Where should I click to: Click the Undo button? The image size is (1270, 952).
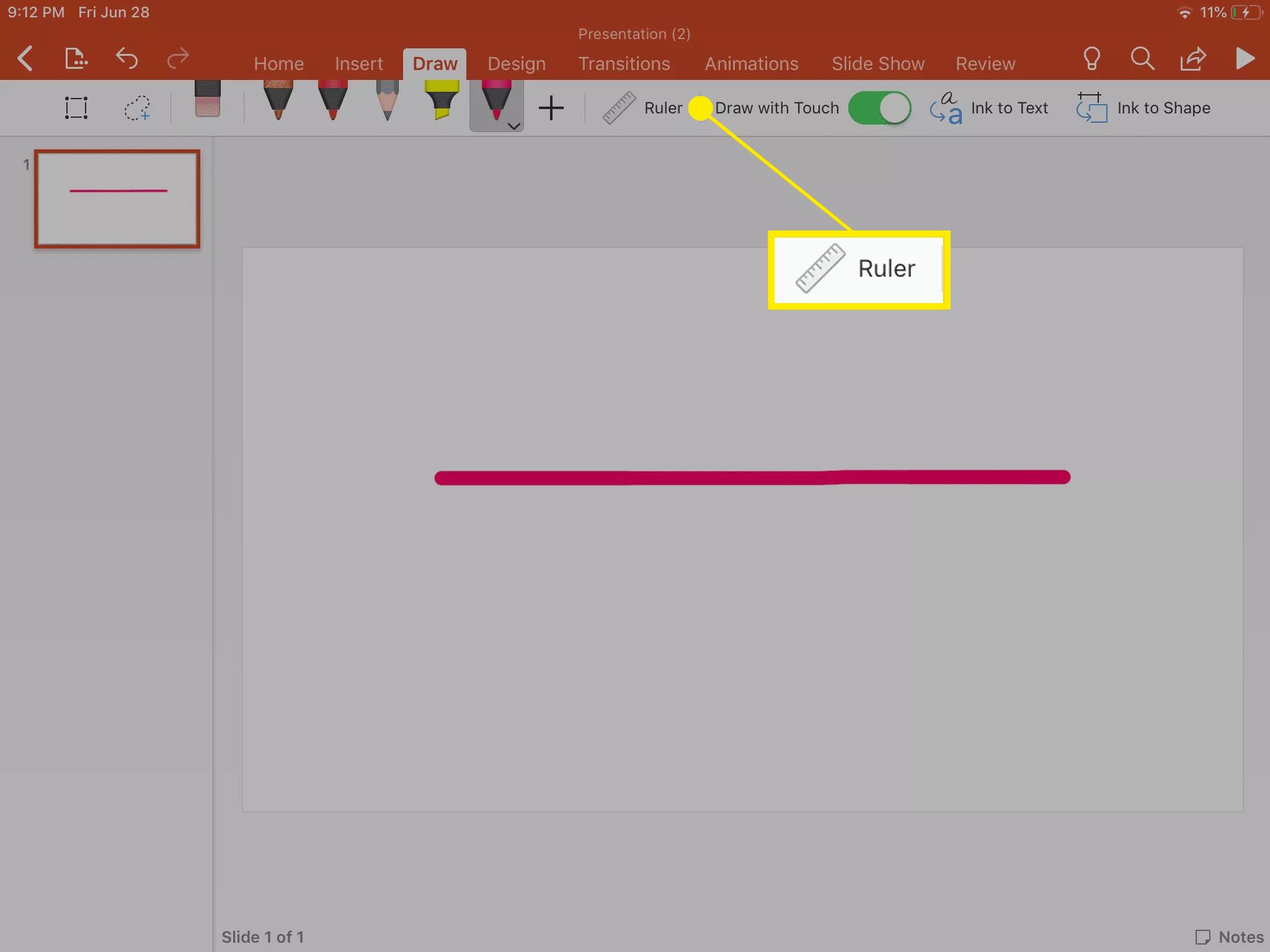click(126, 57)
